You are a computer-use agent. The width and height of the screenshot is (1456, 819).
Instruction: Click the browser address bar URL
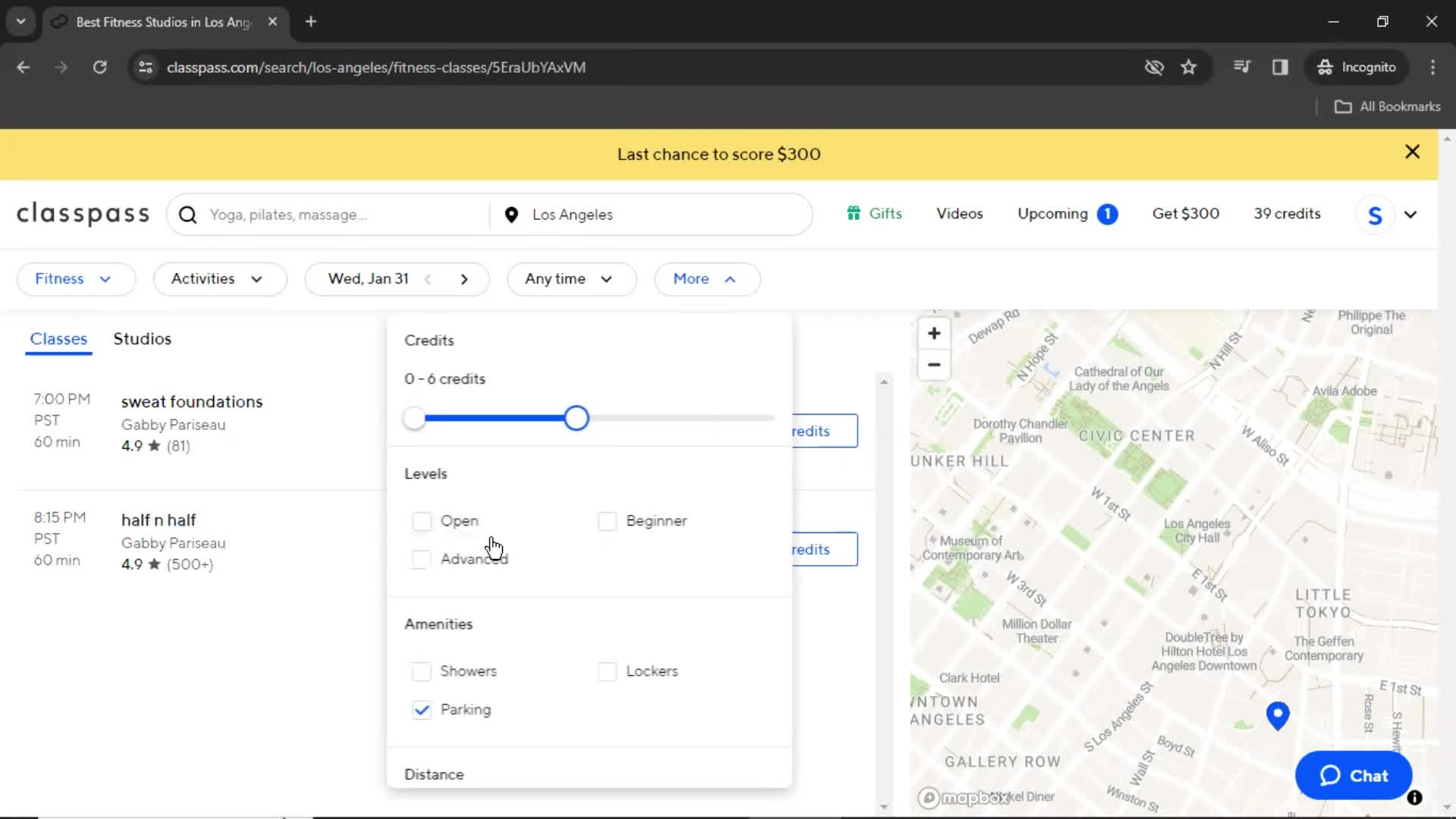(x=376, y=67)
